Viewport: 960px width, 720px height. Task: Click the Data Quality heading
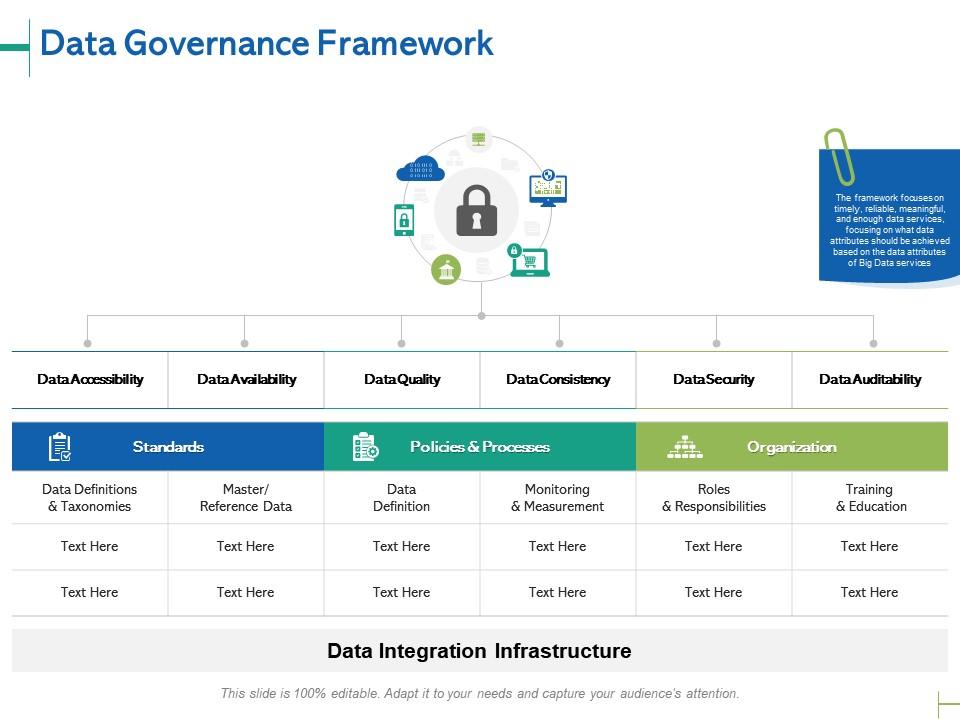tap(402, 380)
